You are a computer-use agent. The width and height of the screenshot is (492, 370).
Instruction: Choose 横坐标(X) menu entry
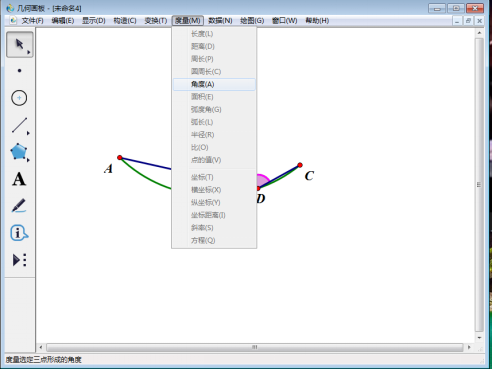(214, 190)
